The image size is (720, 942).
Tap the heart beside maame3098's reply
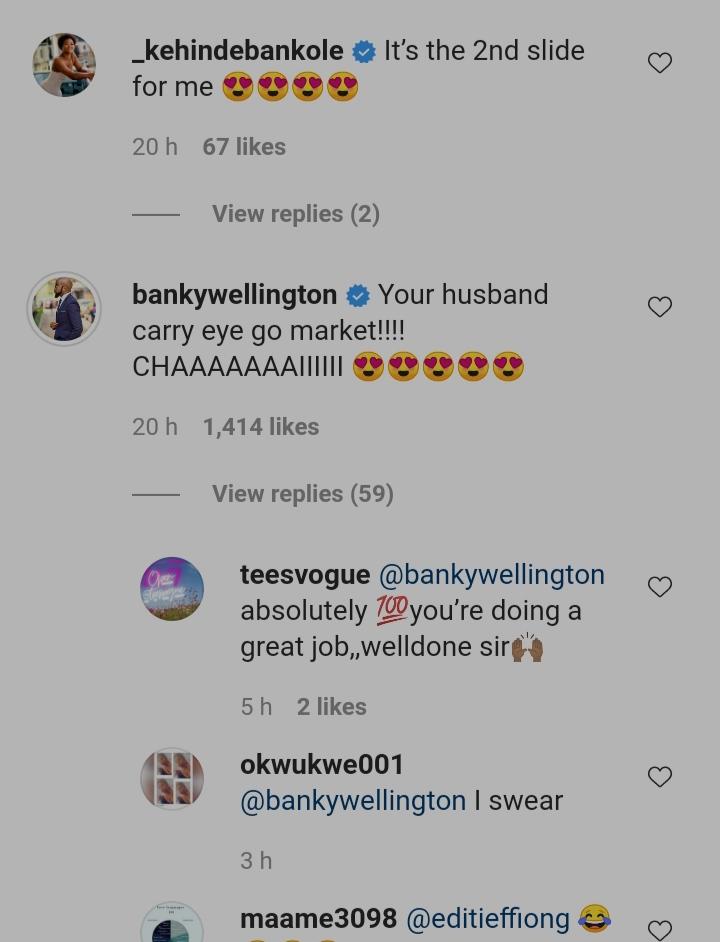[x=659, y=929]
